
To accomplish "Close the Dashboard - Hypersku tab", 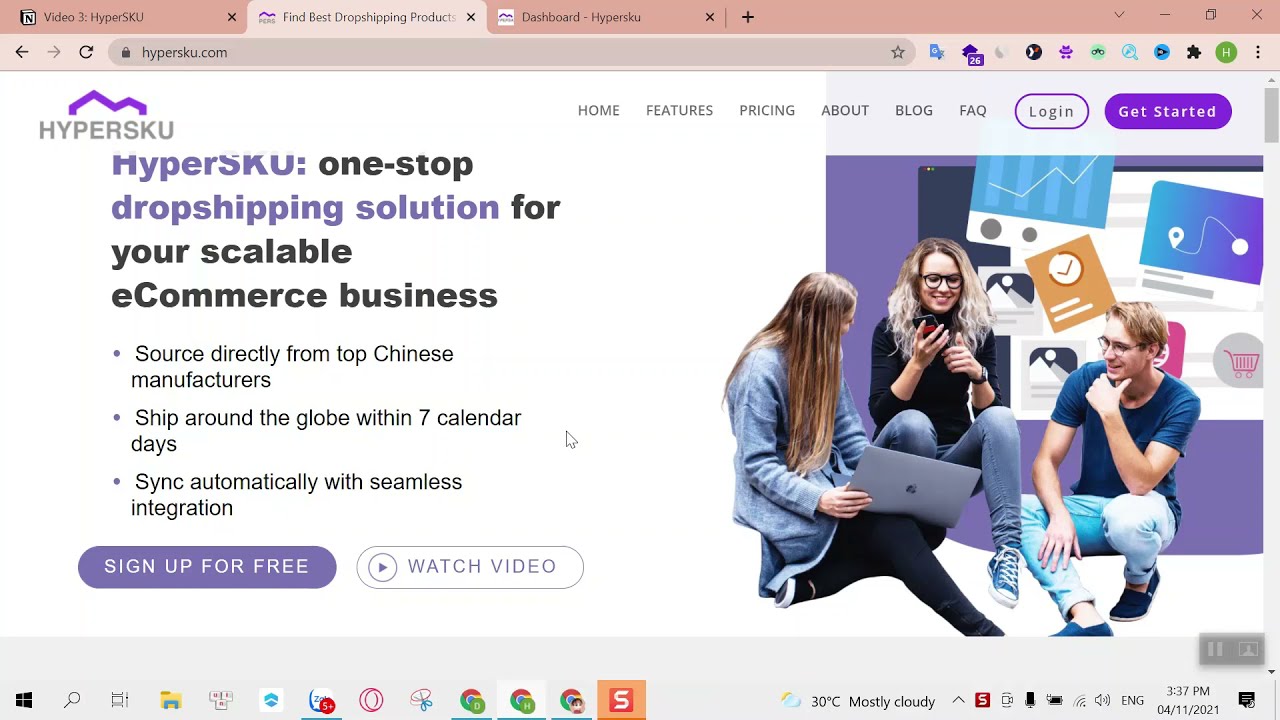I will (710, 17).
